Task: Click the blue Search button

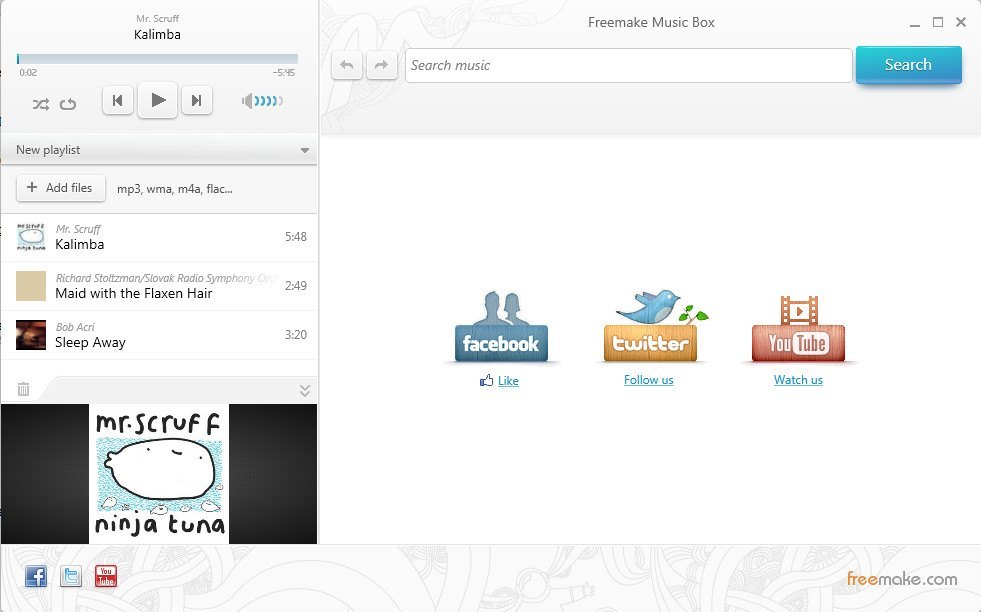Action: point(908,64)
